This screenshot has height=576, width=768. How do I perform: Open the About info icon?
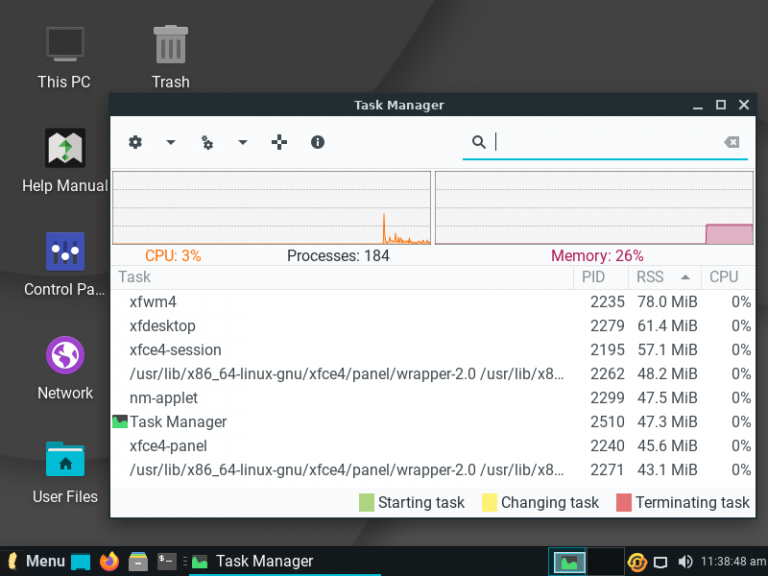coord(317,143)
